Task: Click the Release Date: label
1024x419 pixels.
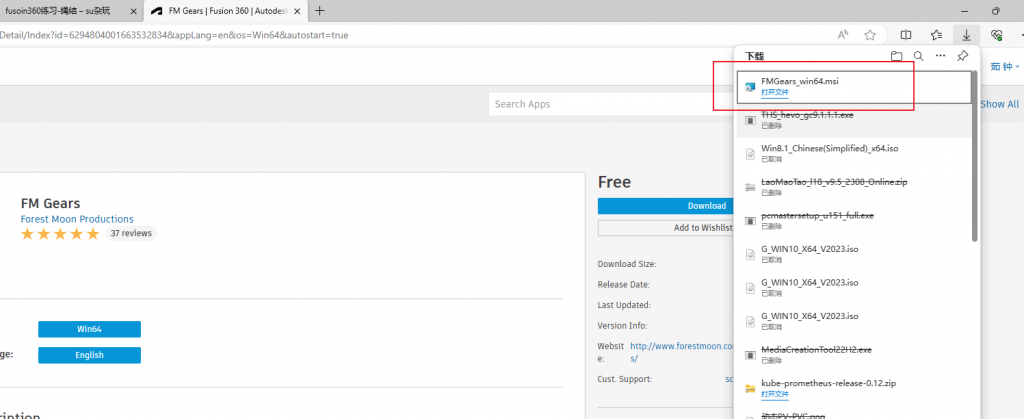Action: click(624, 285)
